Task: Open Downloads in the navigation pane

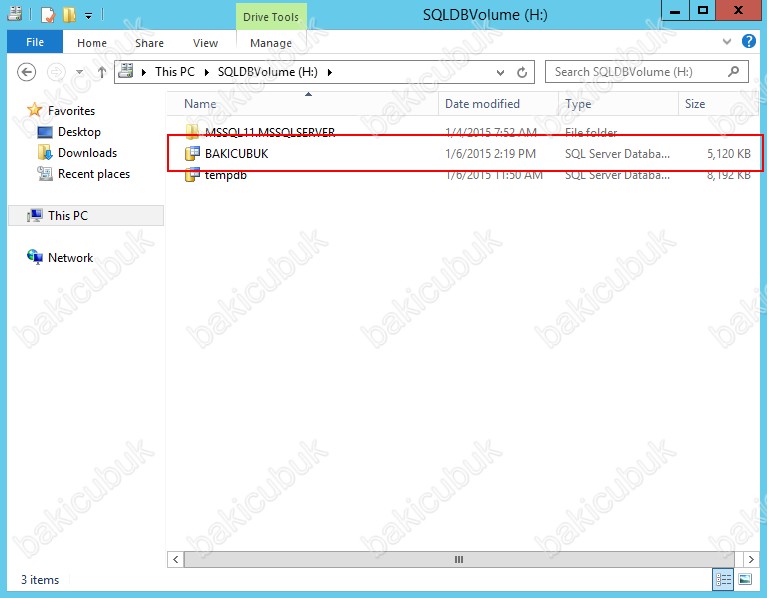Action: 88,153
